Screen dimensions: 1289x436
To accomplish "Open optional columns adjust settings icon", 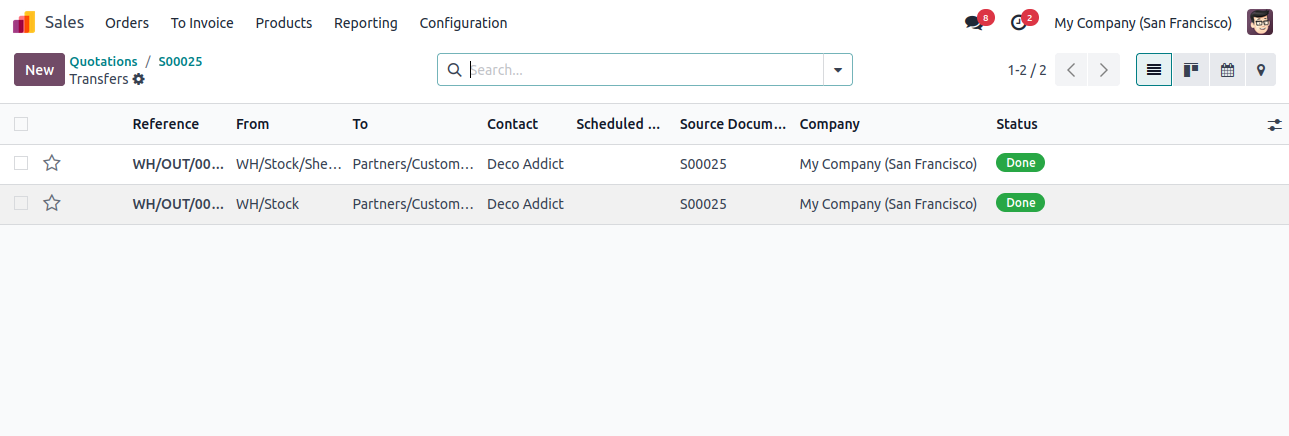I will (1274, 125).
